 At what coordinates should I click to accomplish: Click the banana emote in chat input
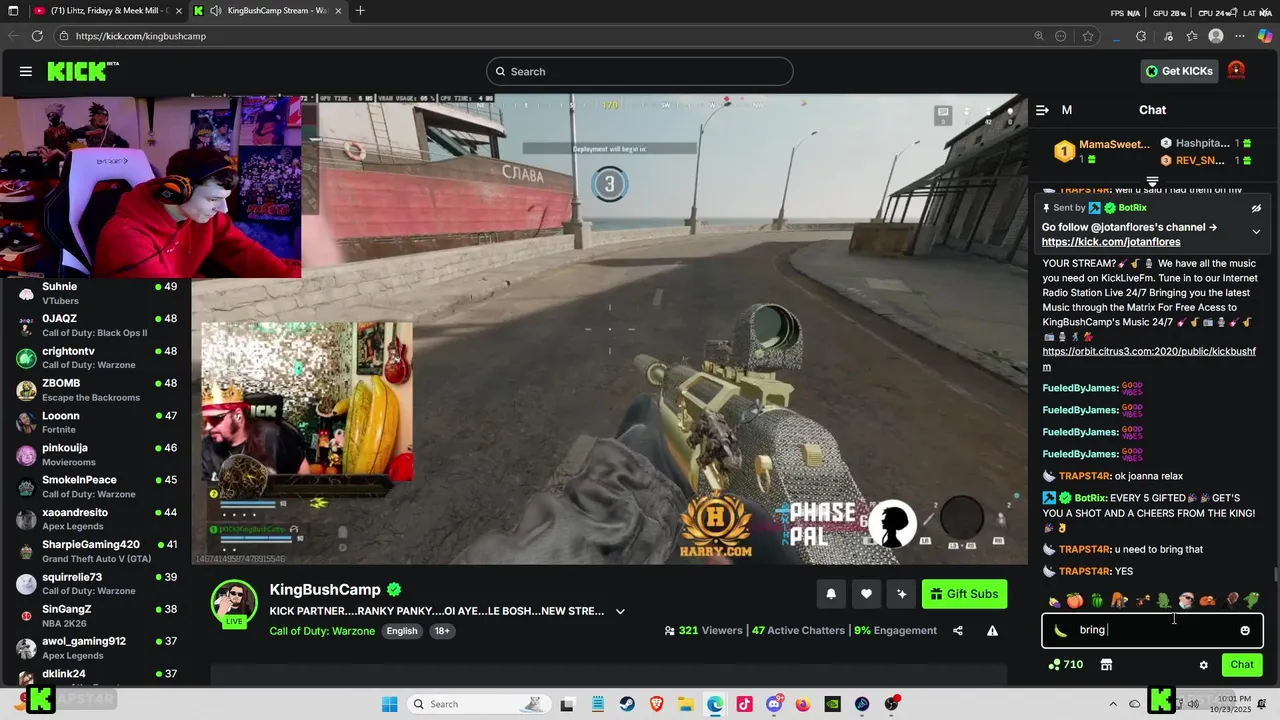pyautogui.click(x=1060, y=630)
